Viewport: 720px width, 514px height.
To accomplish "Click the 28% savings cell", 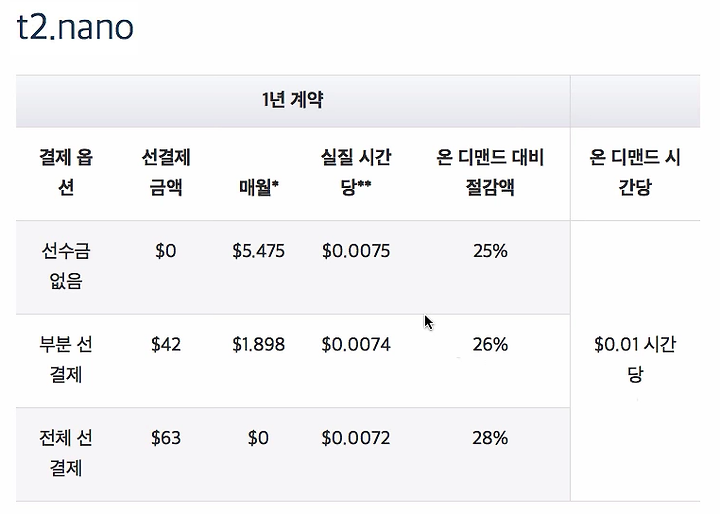I will [490, 438].
